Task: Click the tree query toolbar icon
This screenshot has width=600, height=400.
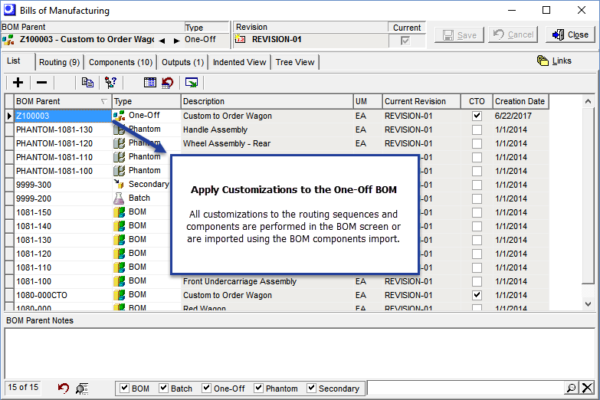Action: point(111,82)
